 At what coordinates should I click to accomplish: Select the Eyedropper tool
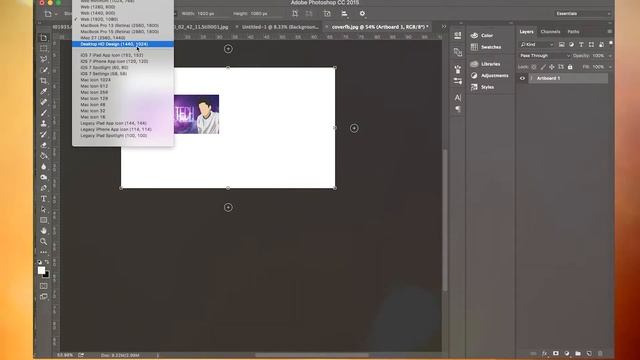click(x=44, y=91)
